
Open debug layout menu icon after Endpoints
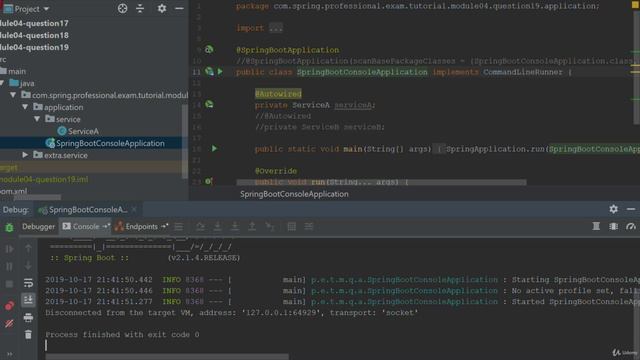[x=179, y=227]
